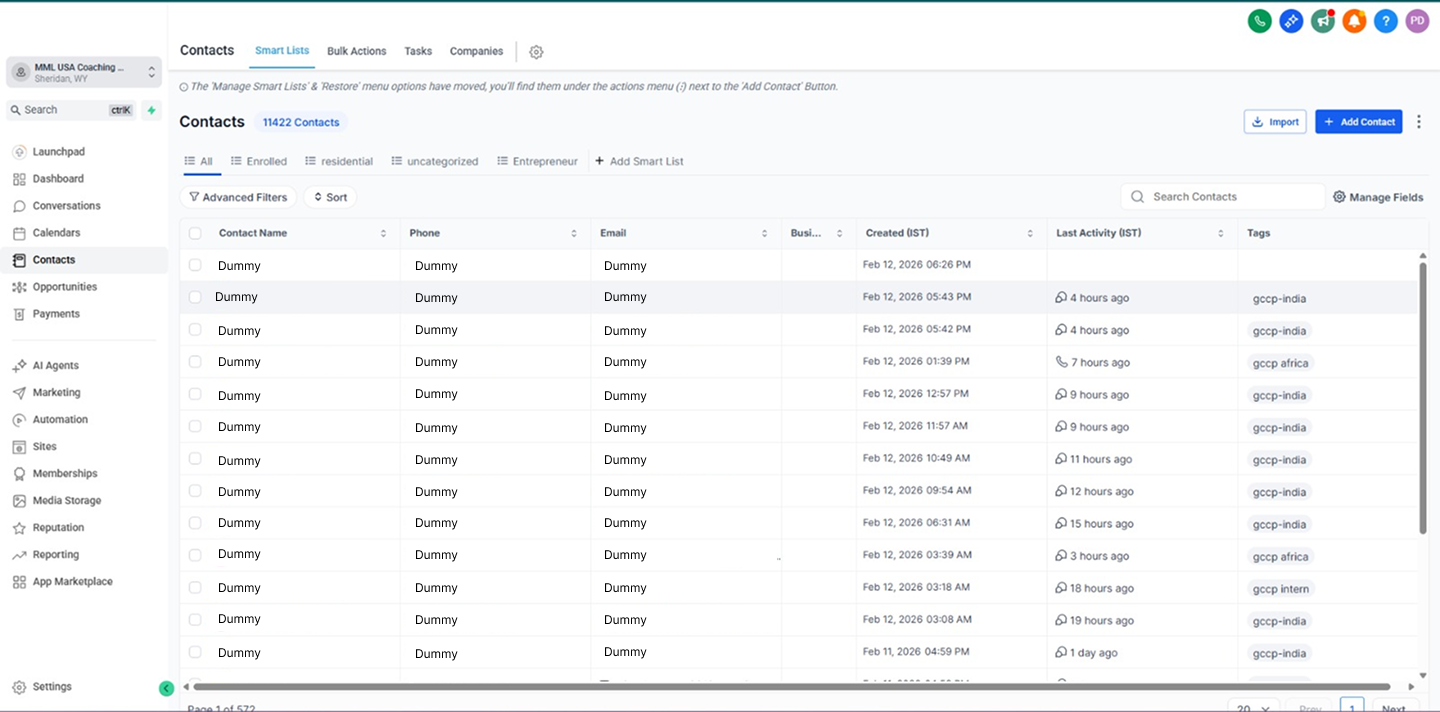Sort by Last Activity (IST) column arrows
Image resolution: width=1440 pixels, height=712 pixels.
[x=1221, y=234]
